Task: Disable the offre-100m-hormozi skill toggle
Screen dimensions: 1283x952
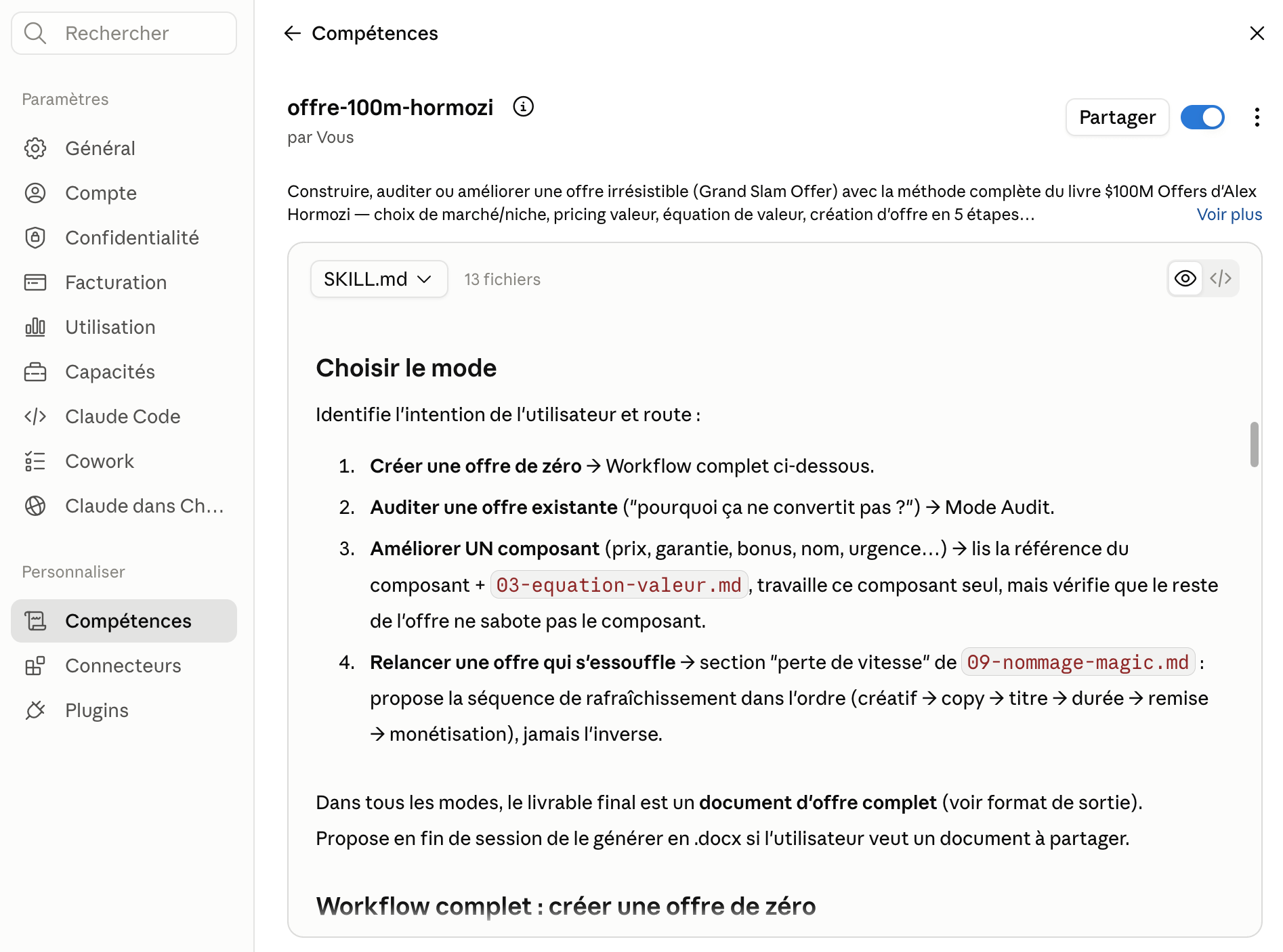Action: [x=1202, y=117]
